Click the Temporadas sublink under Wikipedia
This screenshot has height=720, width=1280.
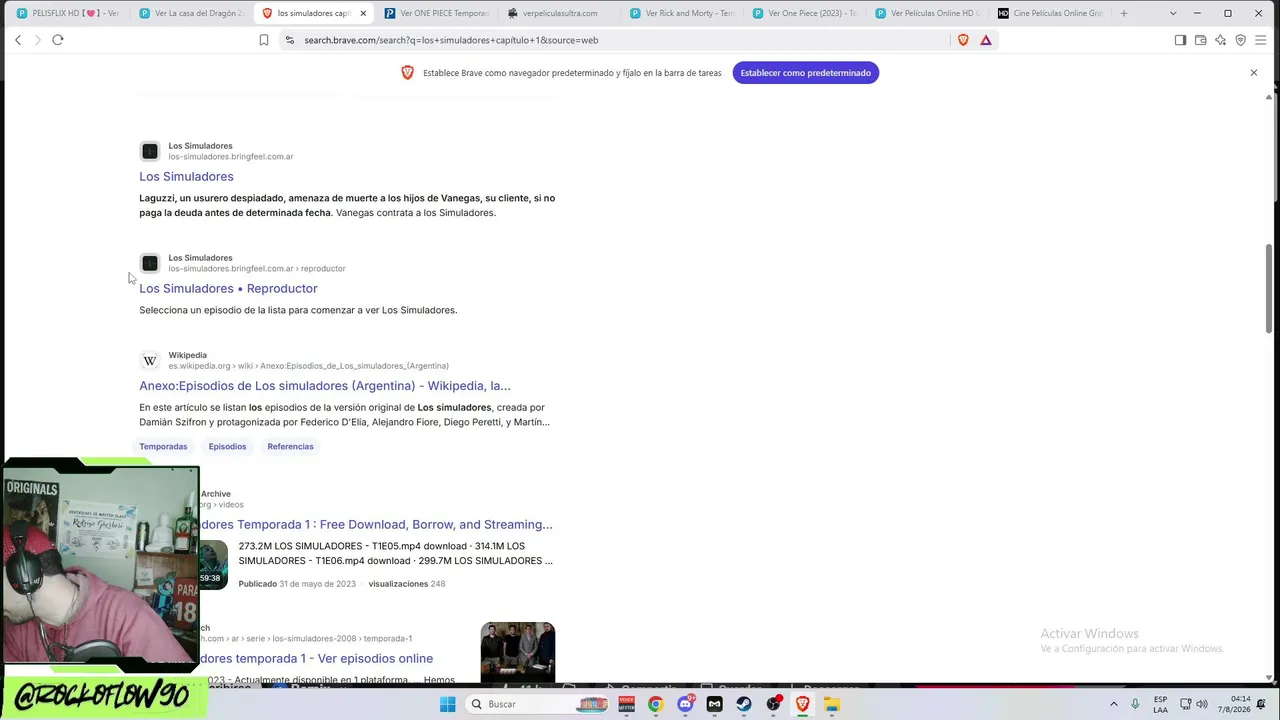[x=163, y=447]
